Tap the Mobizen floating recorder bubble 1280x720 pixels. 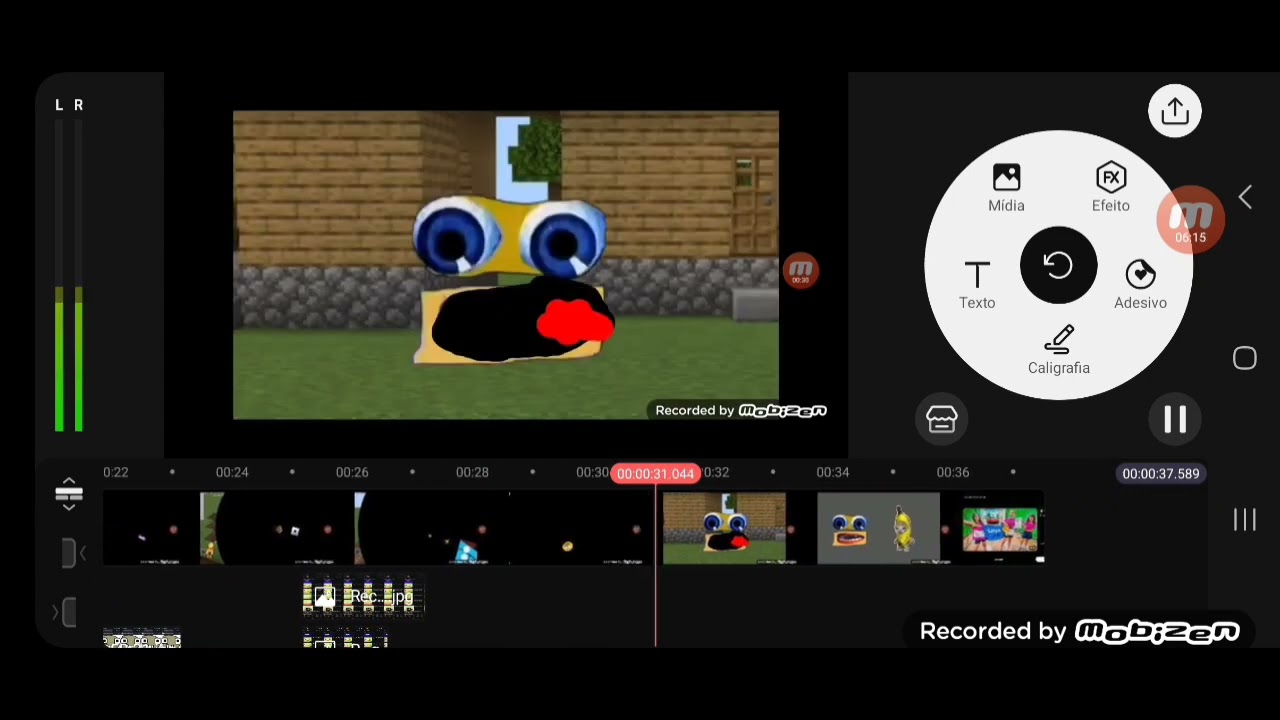pos(1190,220)
